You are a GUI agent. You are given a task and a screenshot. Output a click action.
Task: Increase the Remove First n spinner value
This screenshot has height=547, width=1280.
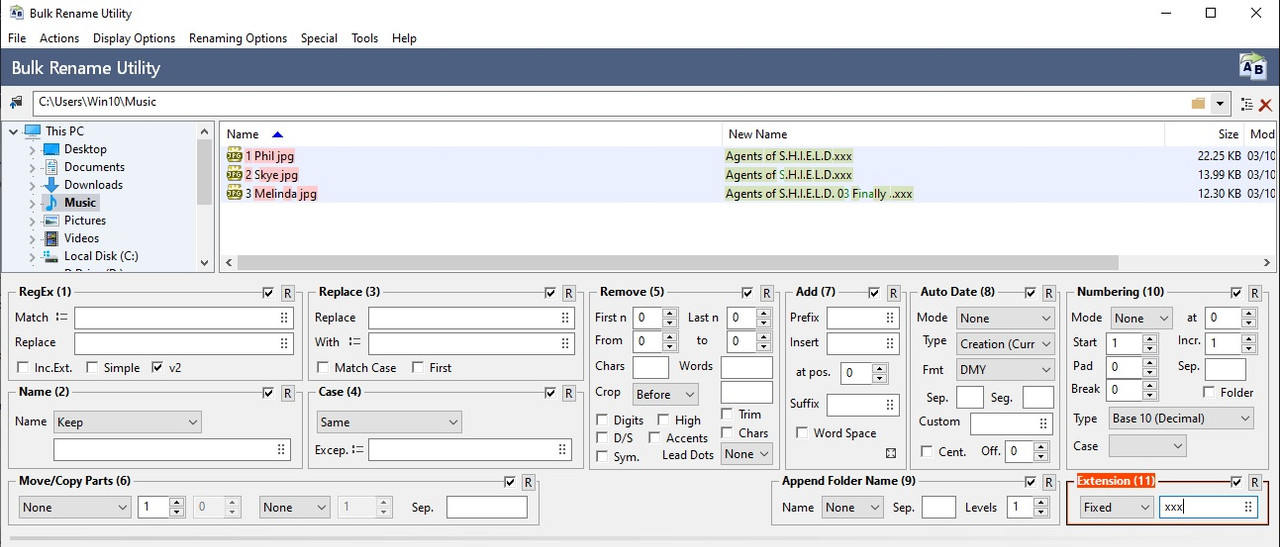(x=672, y=313)
